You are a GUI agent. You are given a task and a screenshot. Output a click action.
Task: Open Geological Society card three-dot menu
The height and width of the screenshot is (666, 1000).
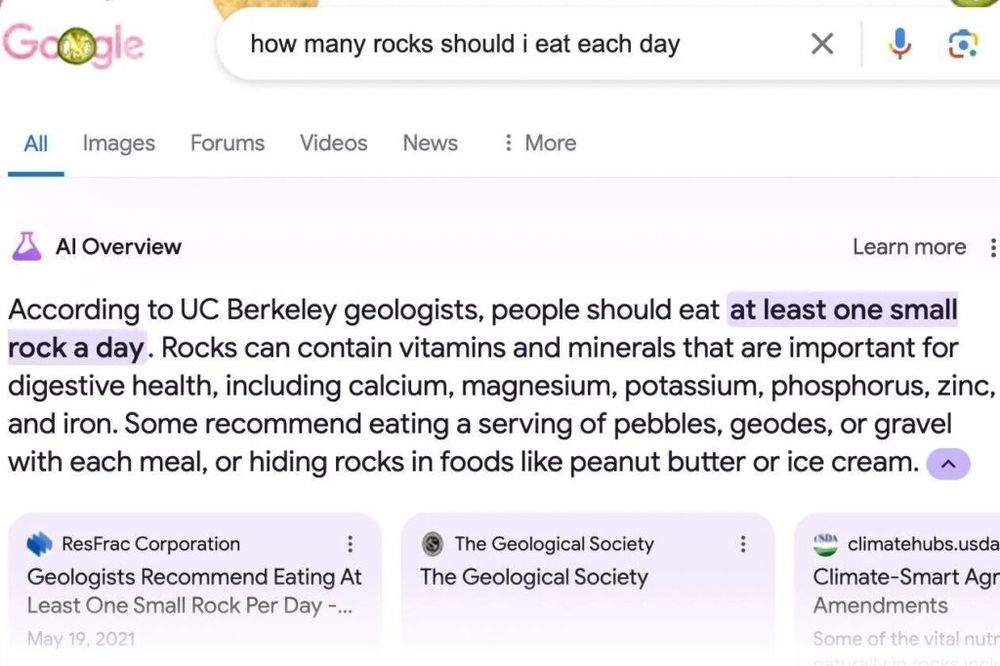[x=742, y=544]
